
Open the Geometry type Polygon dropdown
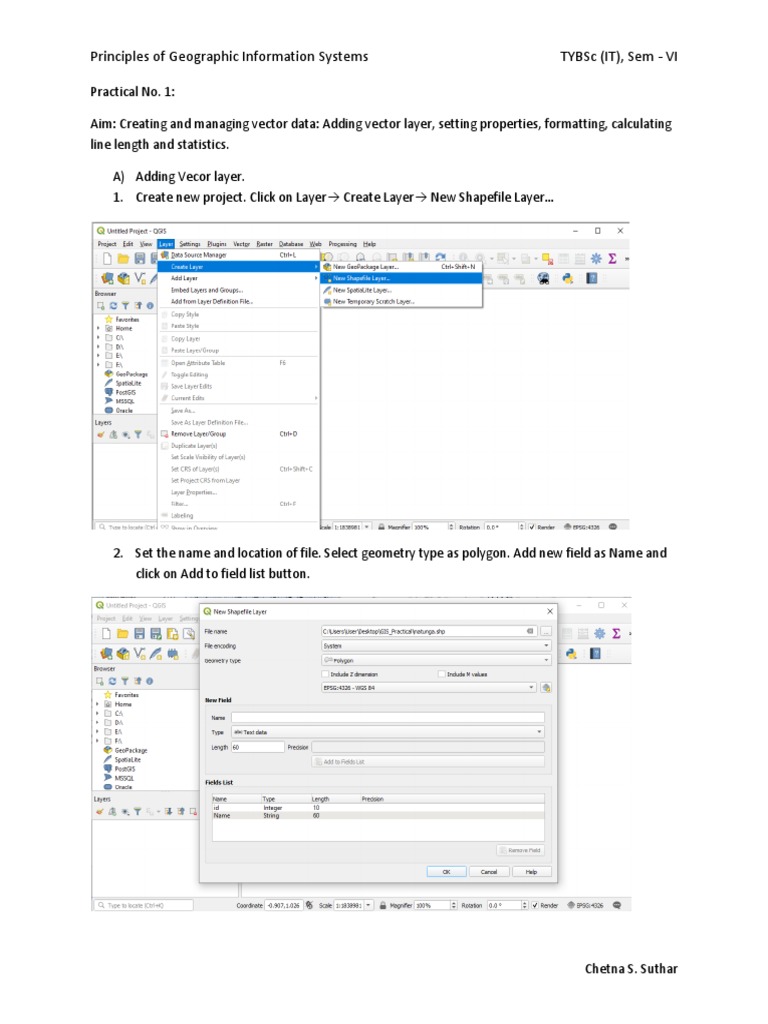(x=435, y=660)
